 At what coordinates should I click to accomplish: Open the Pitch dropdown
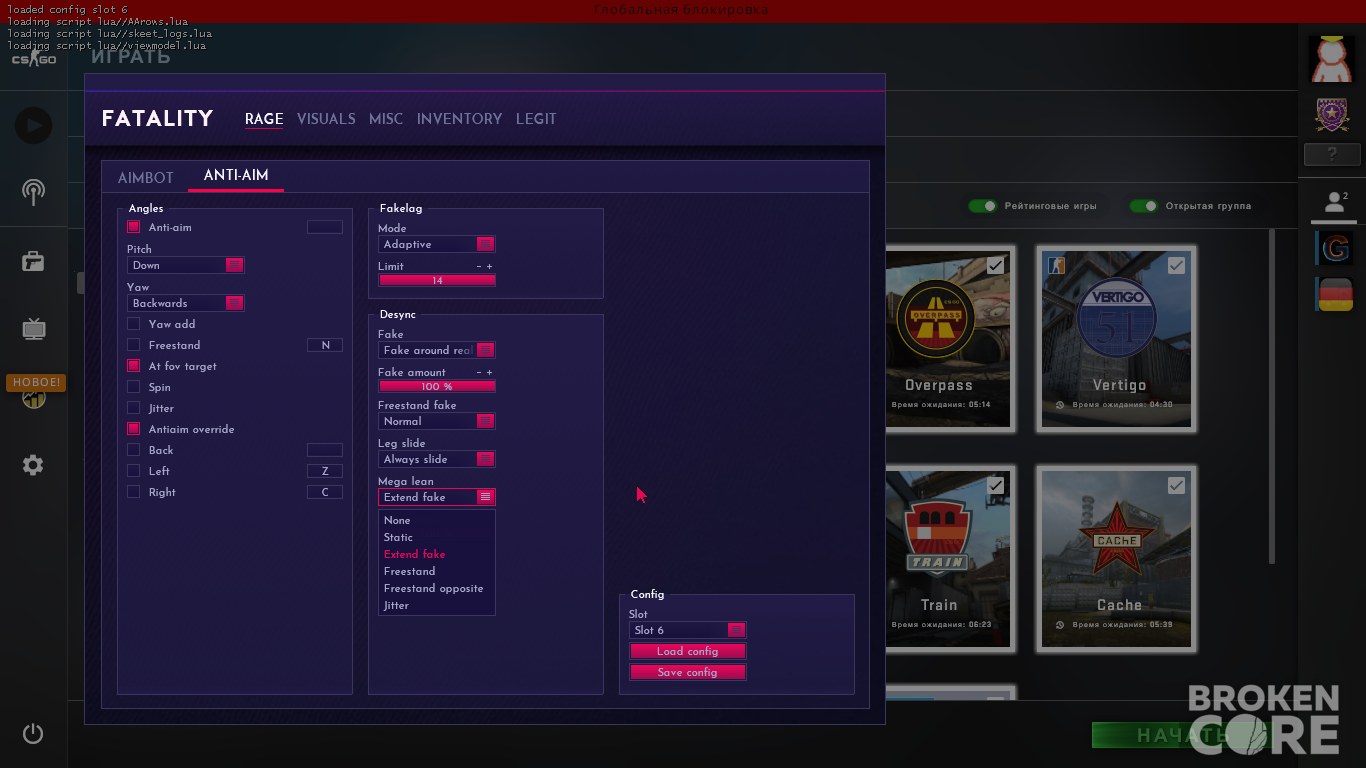[186, 265]
